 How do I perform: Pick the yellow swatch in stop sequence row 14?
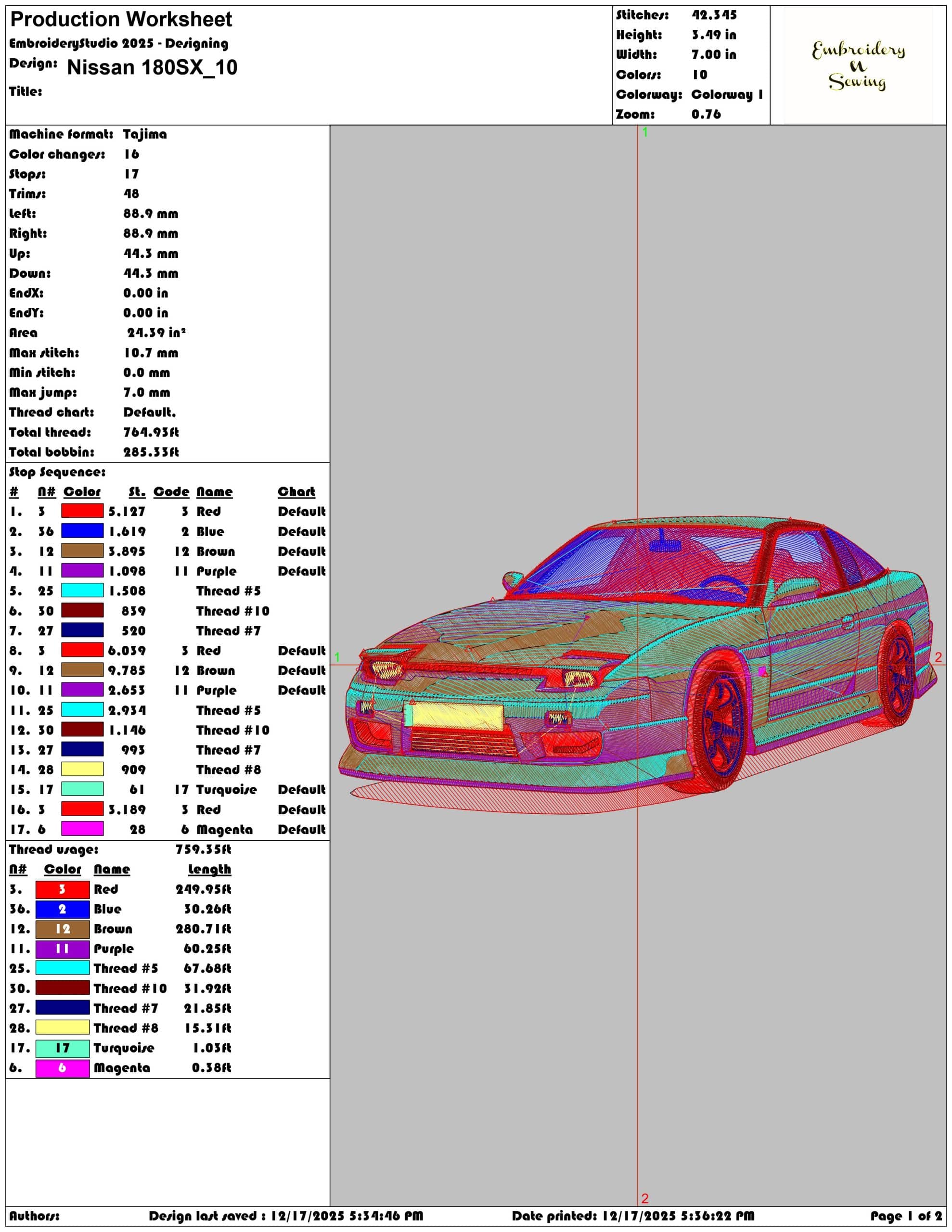[x=82, y=769]
